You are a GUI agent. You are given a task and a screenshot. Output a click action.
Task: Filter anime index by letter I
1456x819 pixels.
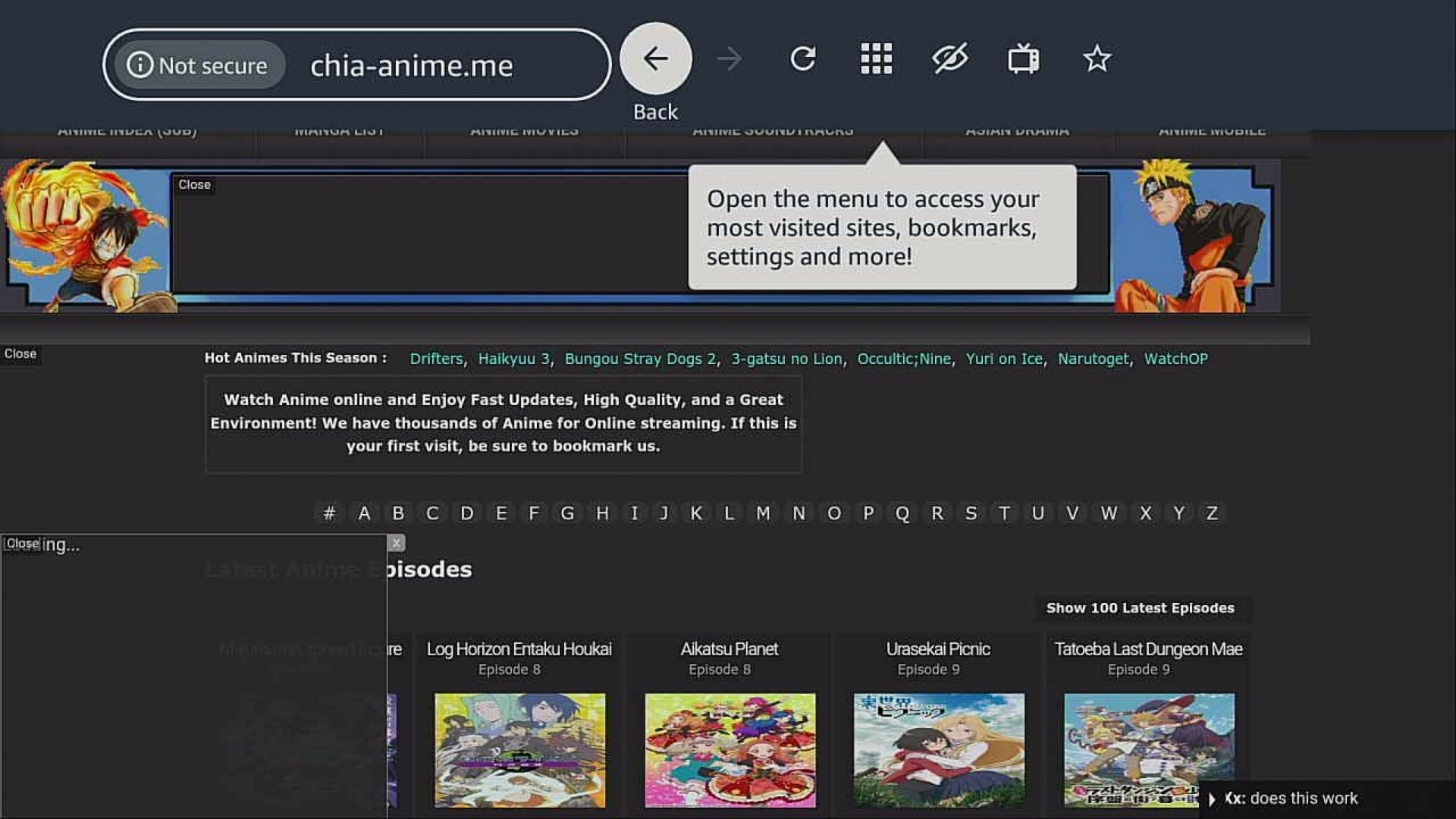634,513
